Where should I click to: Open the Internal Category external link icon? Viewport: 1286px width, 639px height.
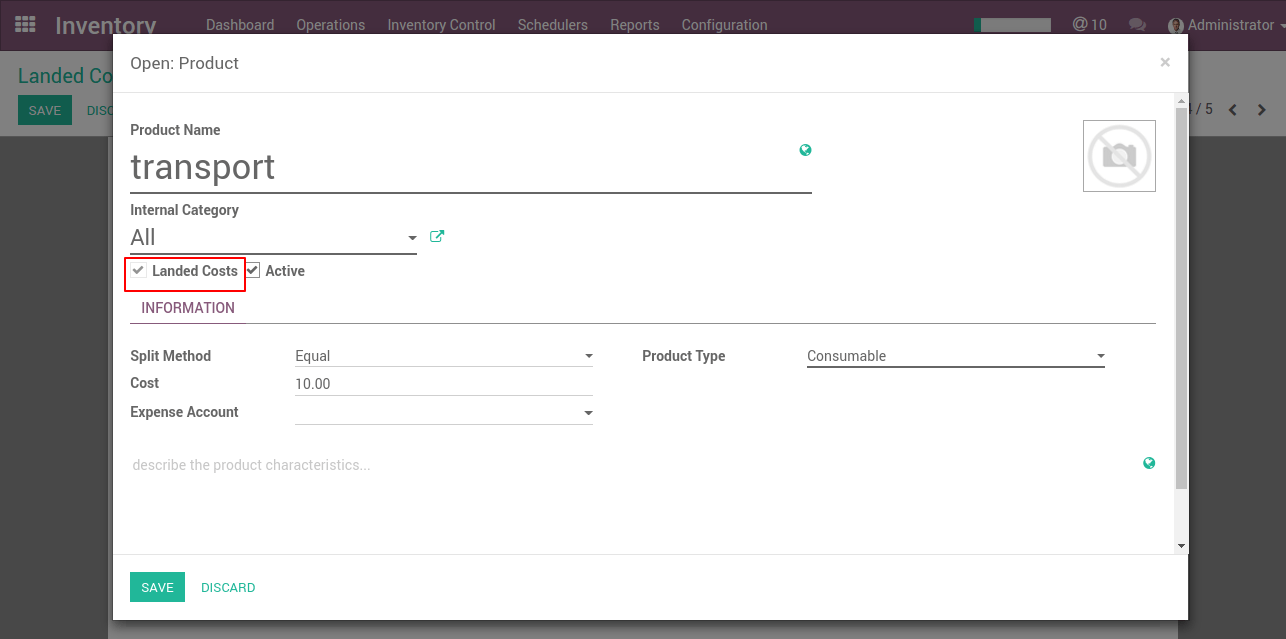436,237
